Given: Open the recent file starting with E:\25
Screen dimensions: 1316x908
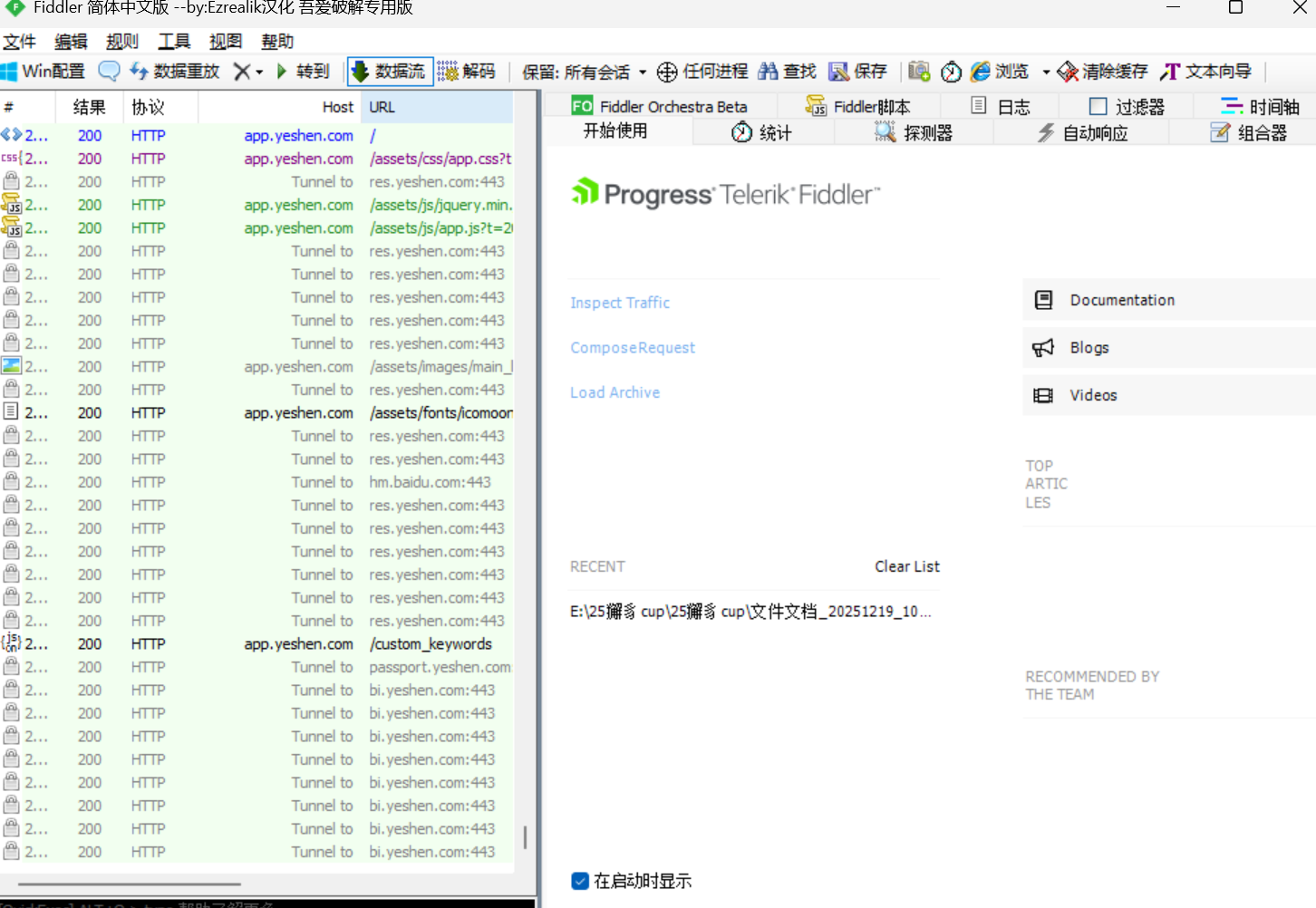Looking at the screenshot, I should (x=750, y=612).
